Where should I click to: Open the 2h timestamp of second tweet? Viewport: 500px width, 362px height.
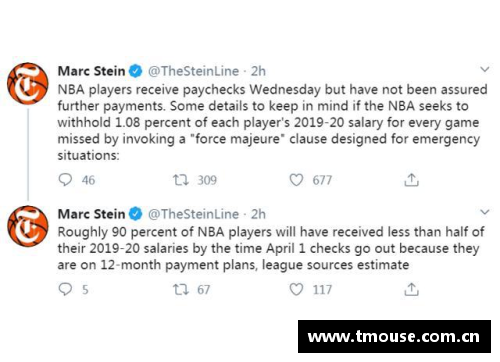[x=258, y=214]
